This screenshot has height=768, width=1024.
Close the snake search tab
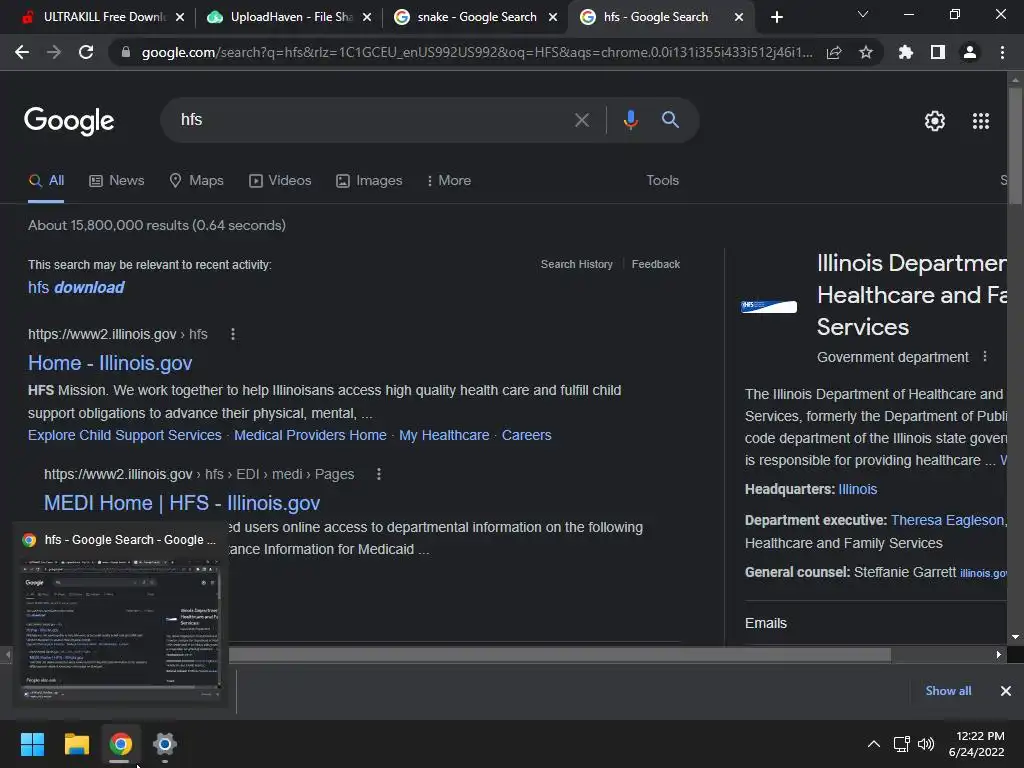pos(553,17)
